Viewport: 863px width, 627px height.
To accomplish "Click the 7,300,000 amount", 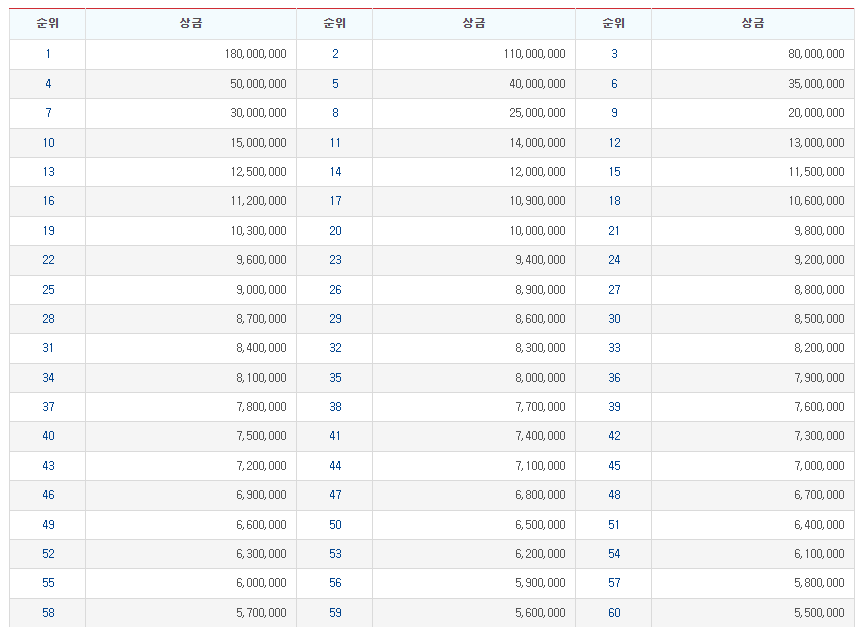I will coord(819,436).
